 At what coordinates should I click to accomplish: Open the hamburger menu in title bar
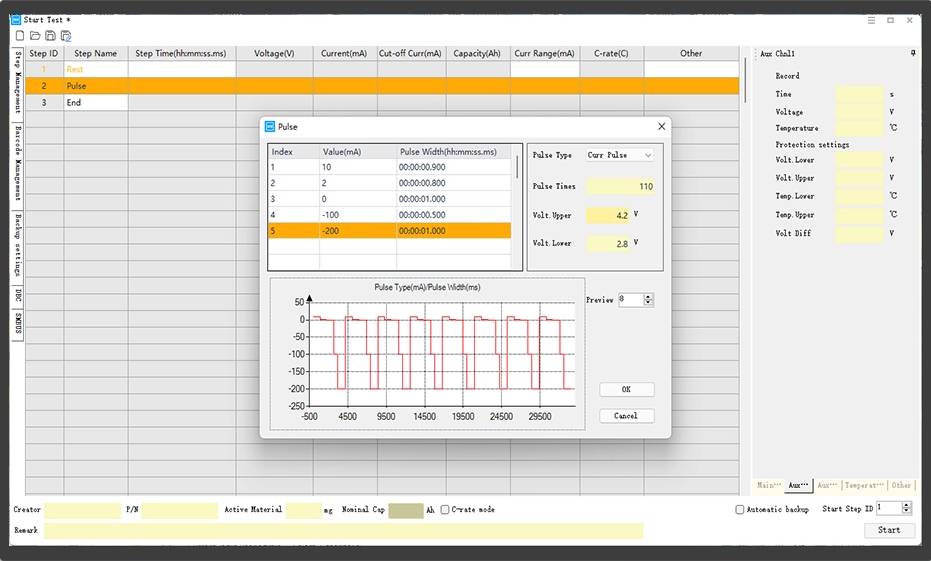tap(872, 20)
